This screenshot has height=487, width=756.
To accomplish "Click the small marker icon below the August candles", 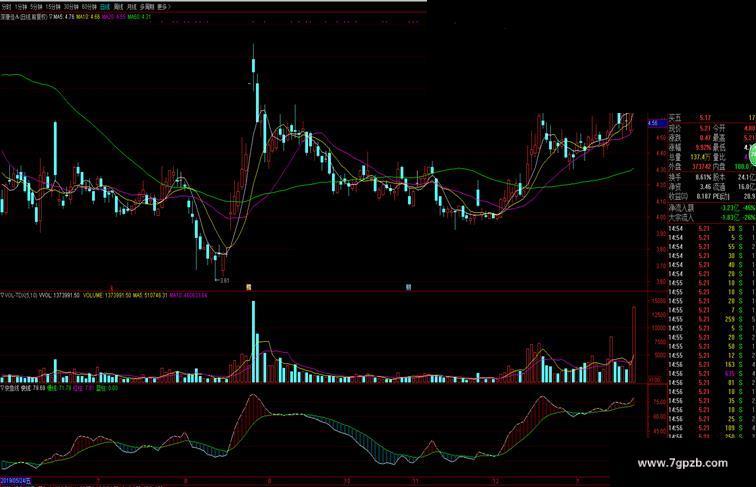I will (249, 287).
